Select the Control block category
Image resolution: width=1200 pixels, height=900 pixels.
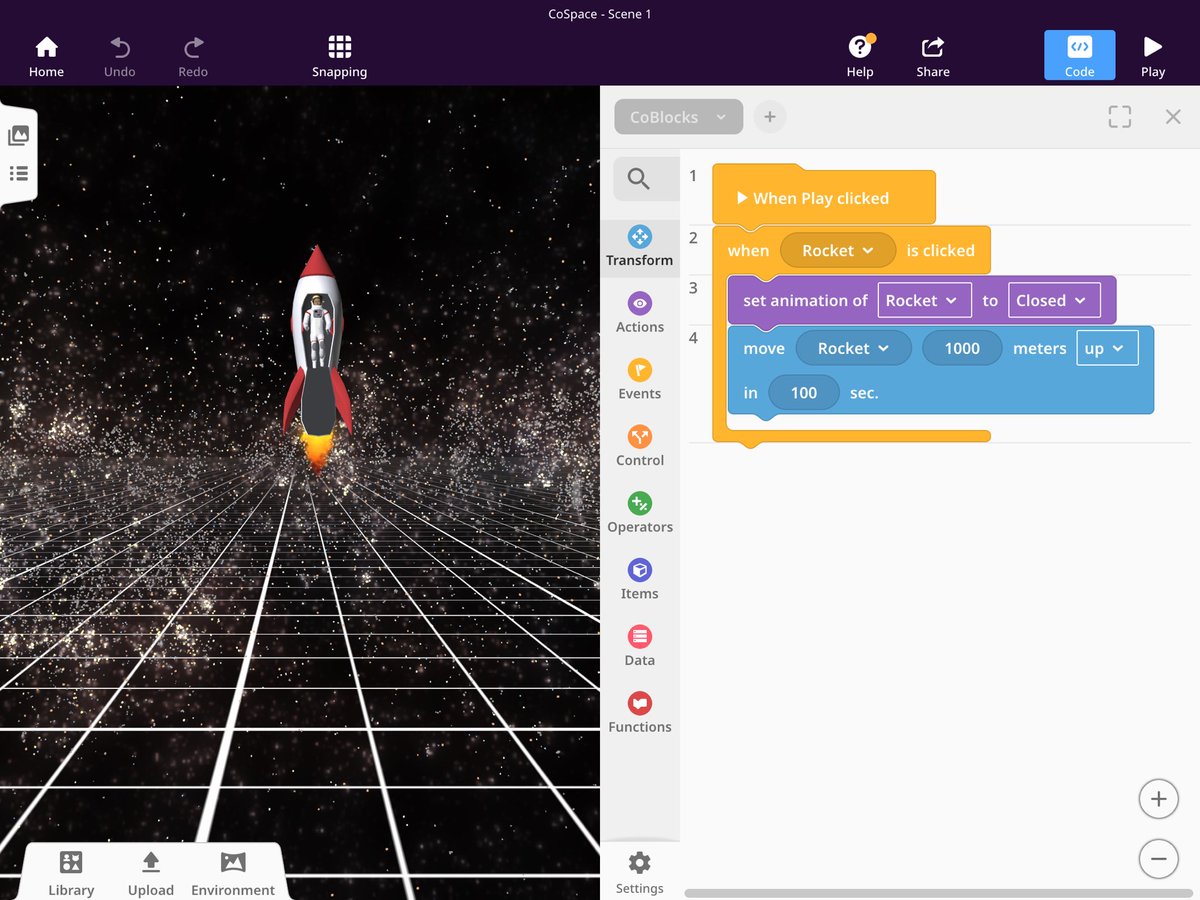point(640,447)
